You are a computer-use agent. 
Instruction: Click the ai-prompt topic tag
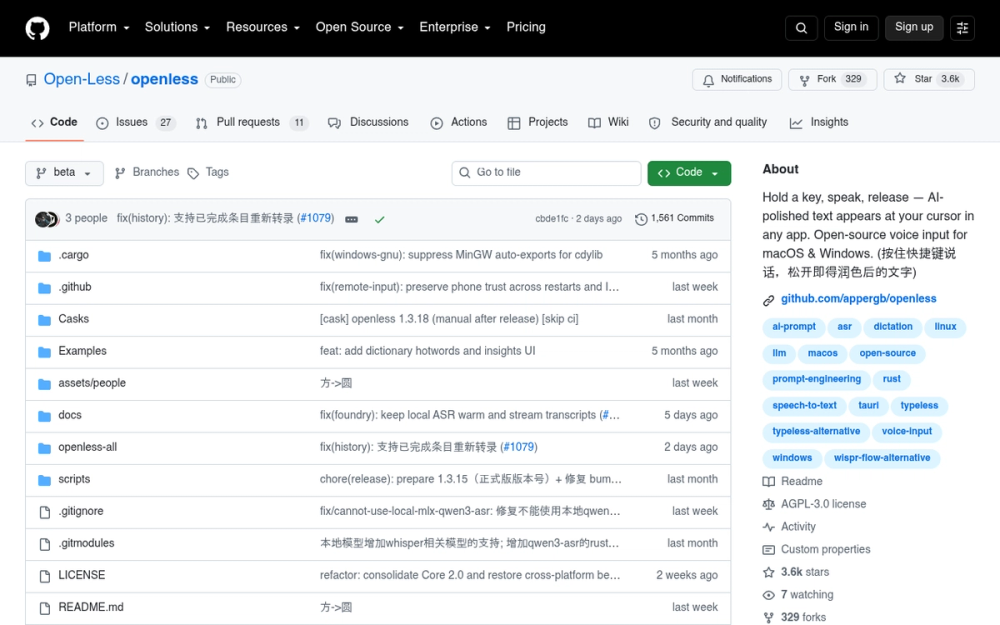(x=794, y=327)
